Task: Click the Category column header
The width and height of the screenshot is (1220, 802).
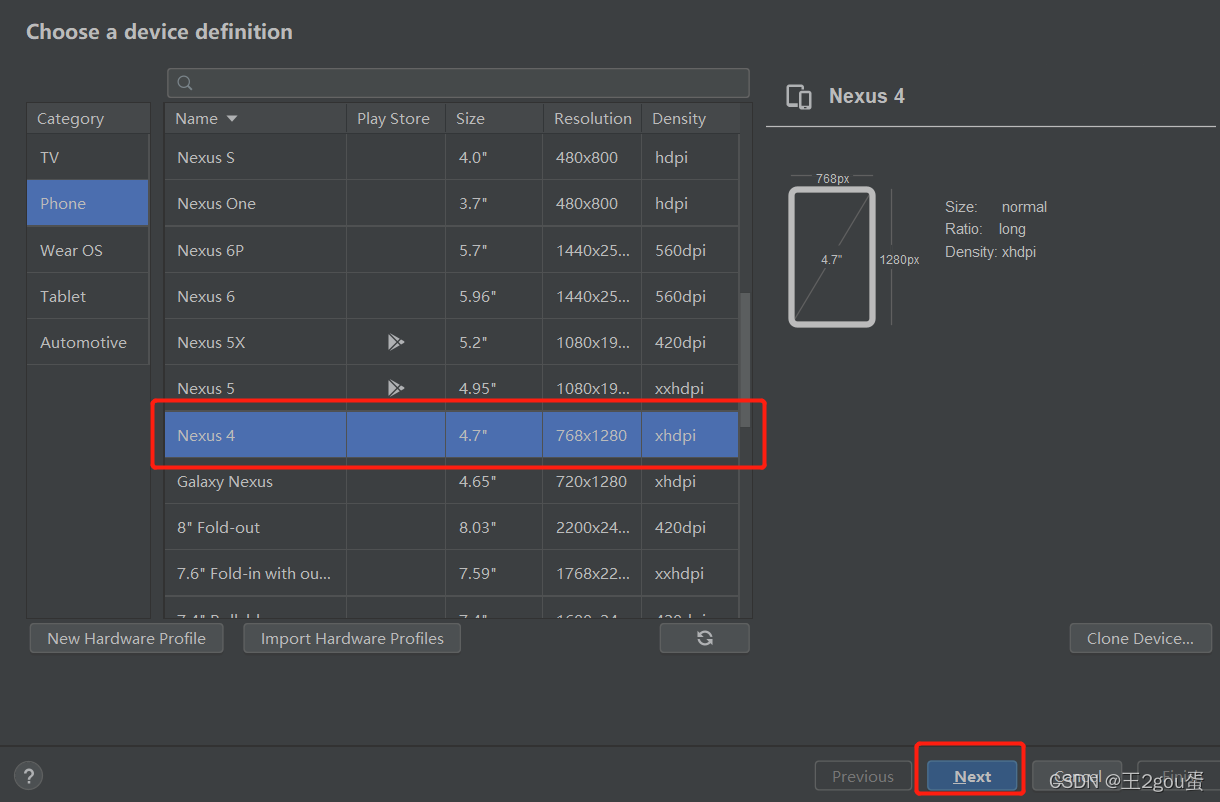Action: 88,118
